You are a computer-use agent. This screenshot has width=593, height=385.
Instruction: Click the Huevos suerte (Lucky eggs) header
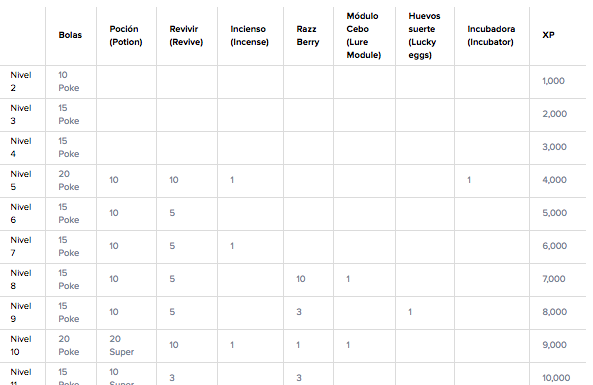(x=424, y=36)
